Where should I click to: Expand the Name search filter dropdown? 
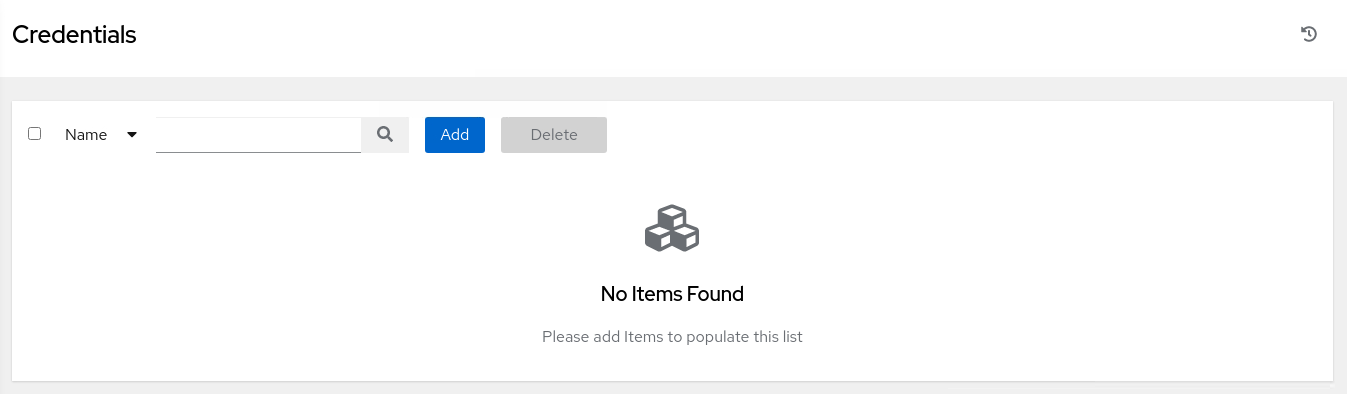tap(101, 135)
